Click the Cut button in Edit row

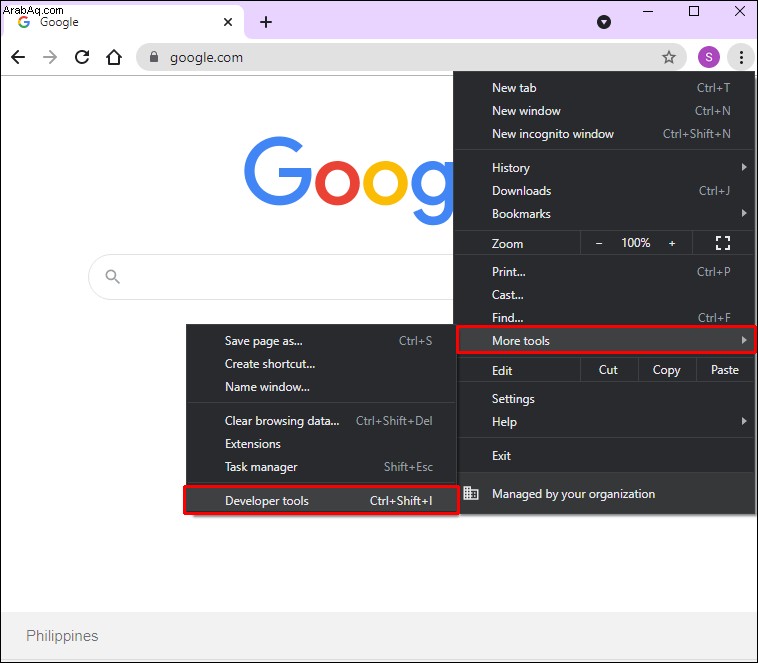tap(608, 370)
